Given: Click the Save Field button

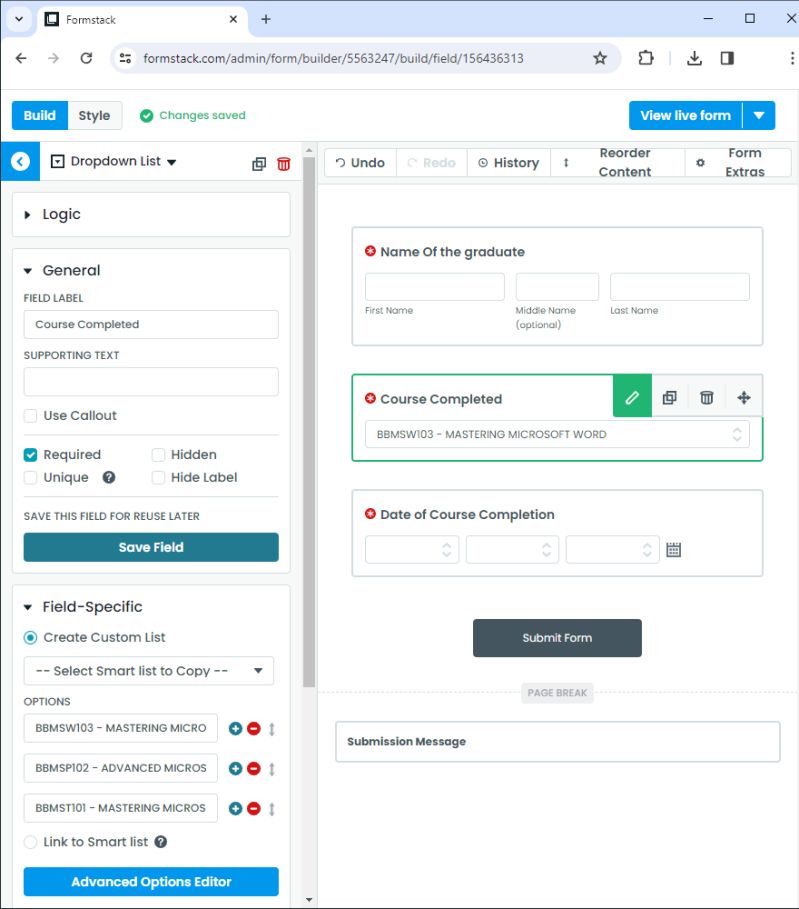Looking at the screenshot, I should tap(151, 547).
